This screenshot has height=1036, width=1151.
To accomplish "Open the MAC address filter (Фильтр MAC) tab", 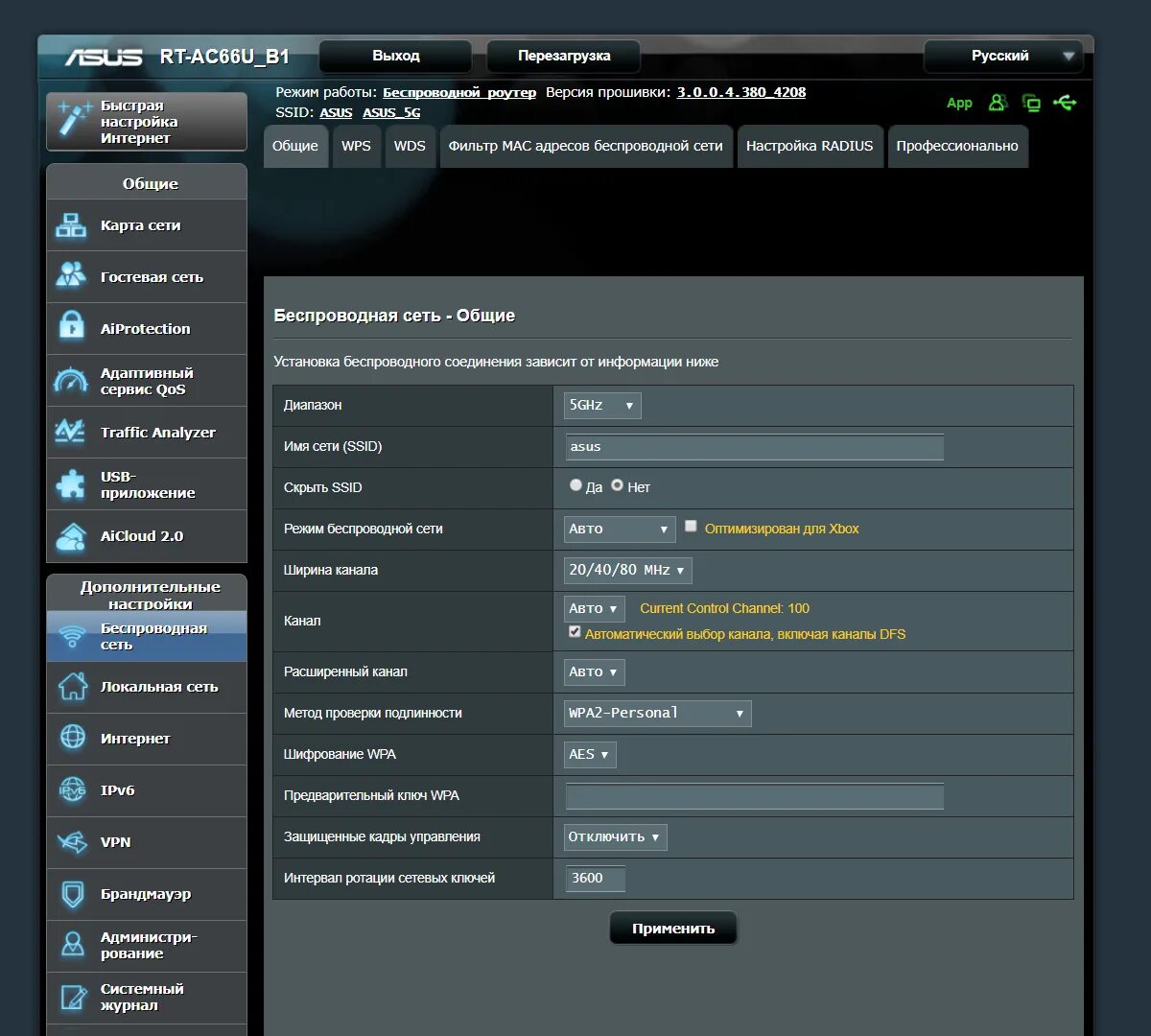I will click(x=585, y=147).
